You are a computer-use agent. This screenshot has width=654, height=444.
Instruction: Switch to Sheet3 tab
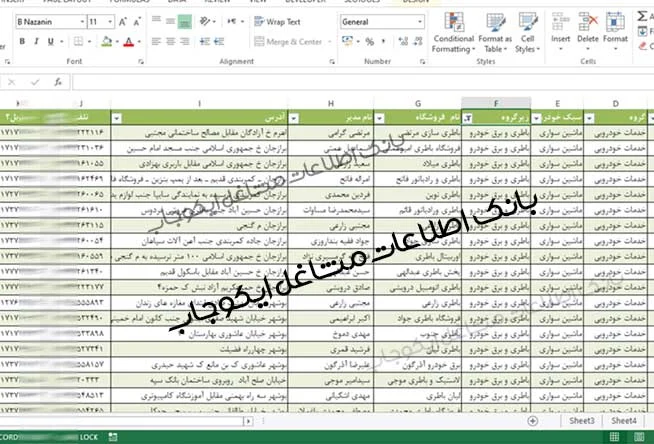tap(582, 421)
